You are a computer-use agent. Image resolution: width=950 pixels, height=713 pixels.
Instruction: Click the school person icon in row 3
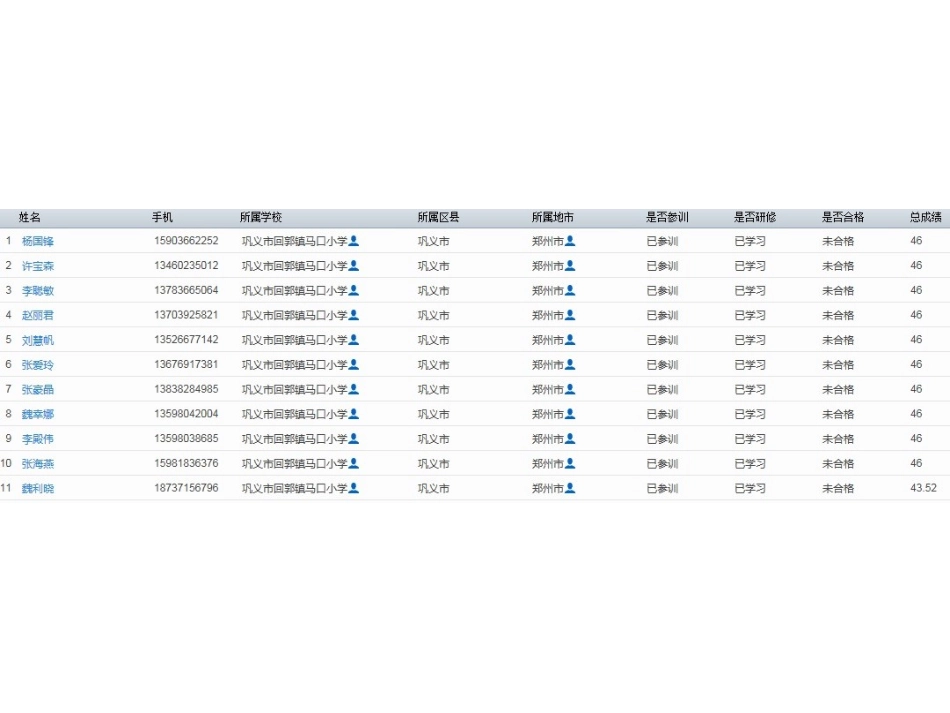pyautogui.click(x=354, y=290)
